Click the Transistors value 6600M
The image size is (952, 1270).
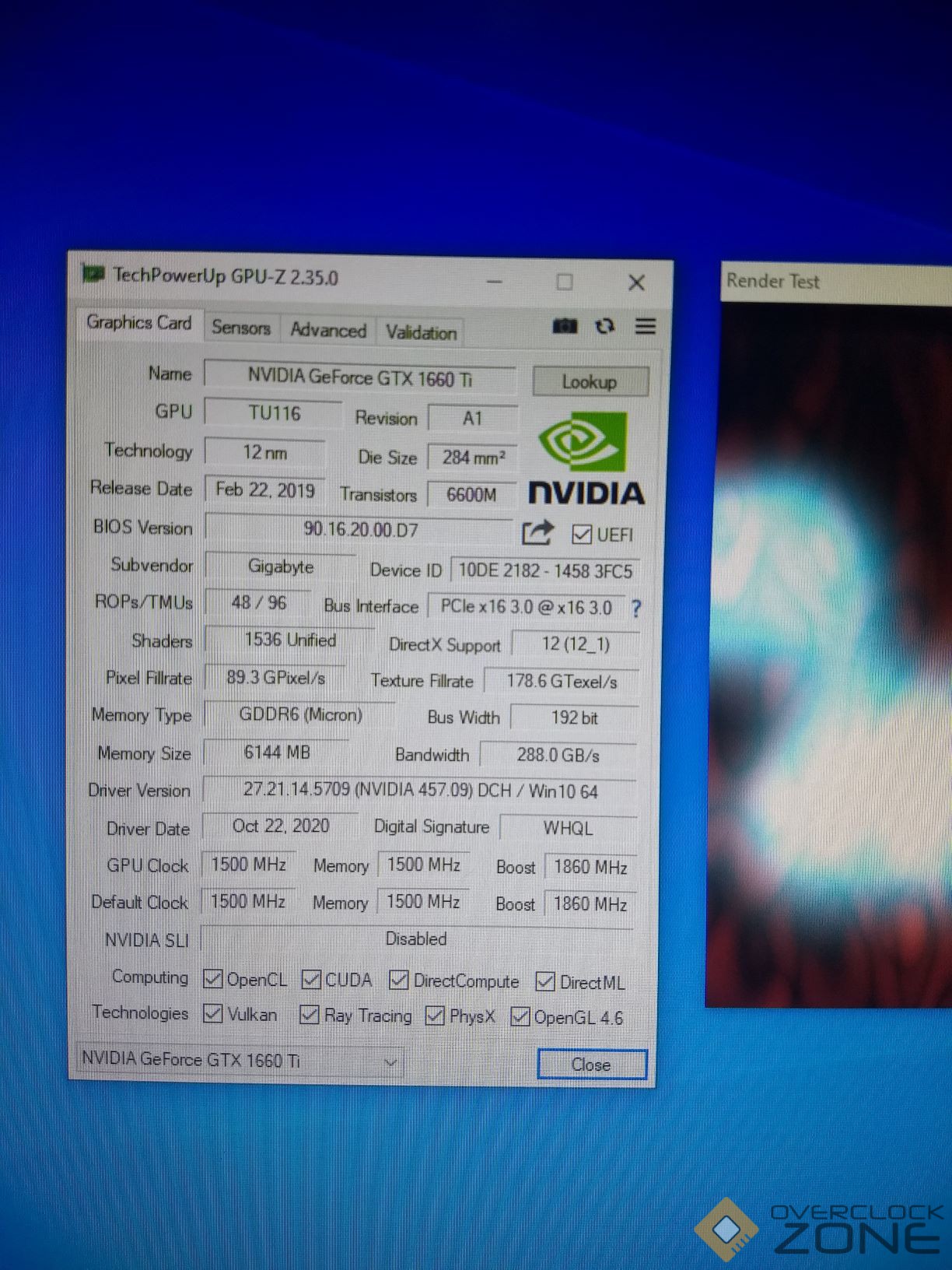tap(471, 494)
